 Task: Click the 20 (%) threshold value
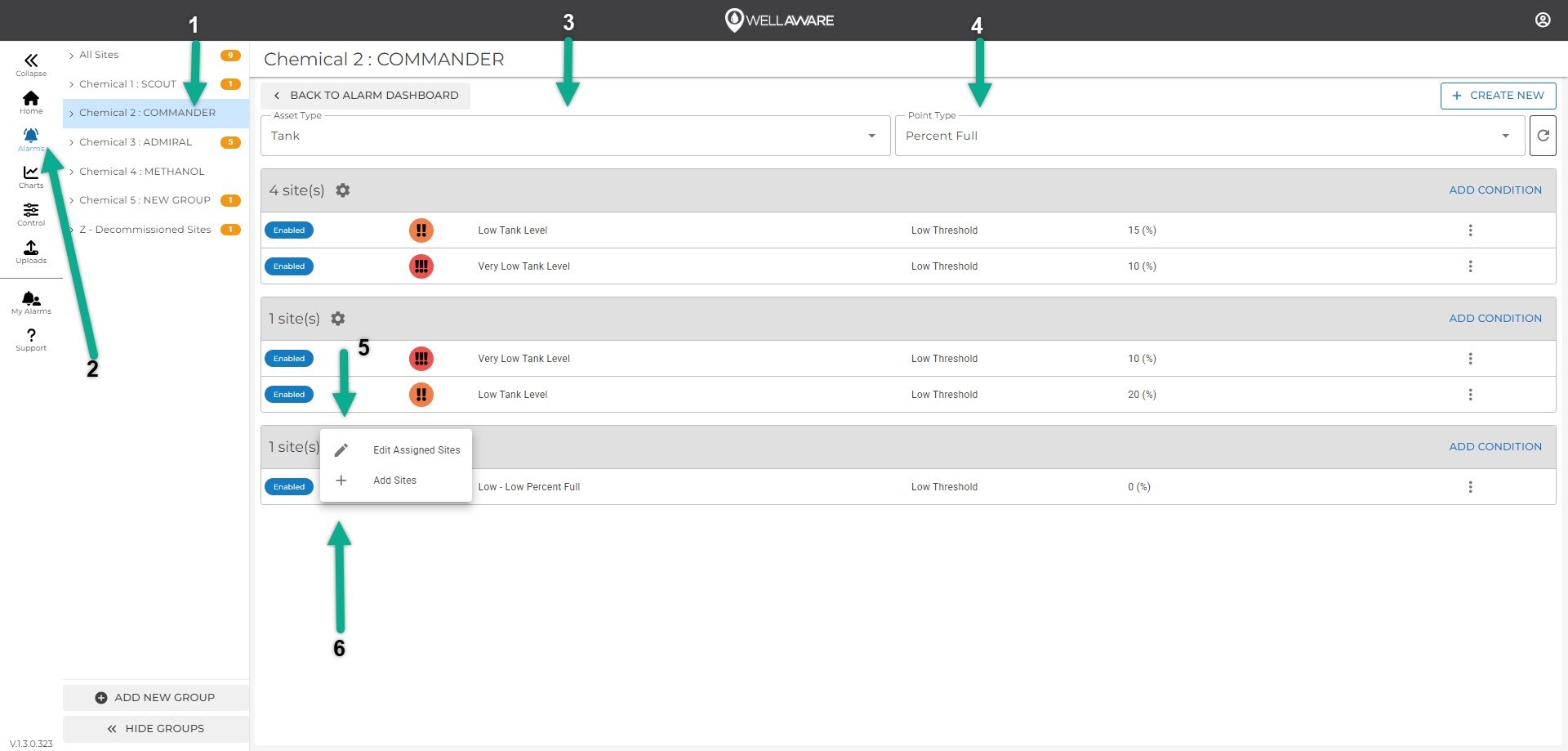pyautogui.click(x=1142, y=395)
